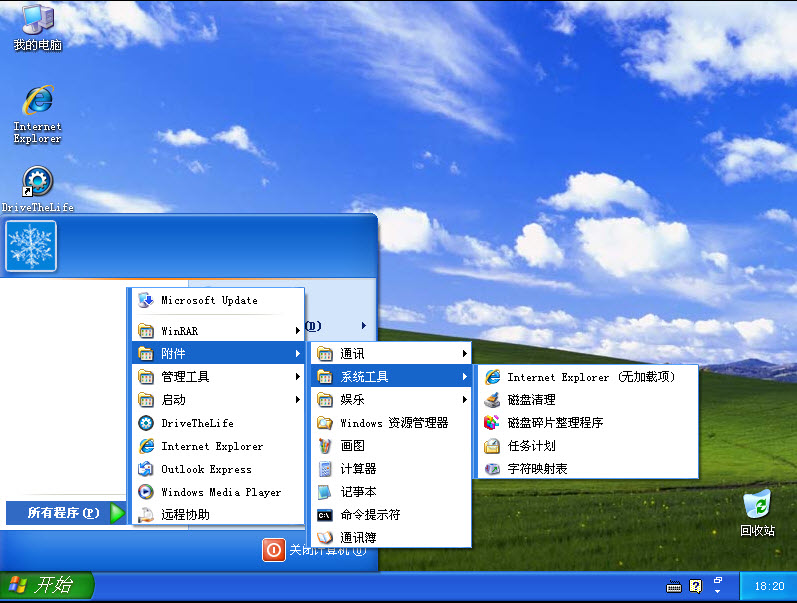The height and width of the screenshot is (603, 797).
Task: Open the Microsoft Update menu entry
Action: coord(218,300)
